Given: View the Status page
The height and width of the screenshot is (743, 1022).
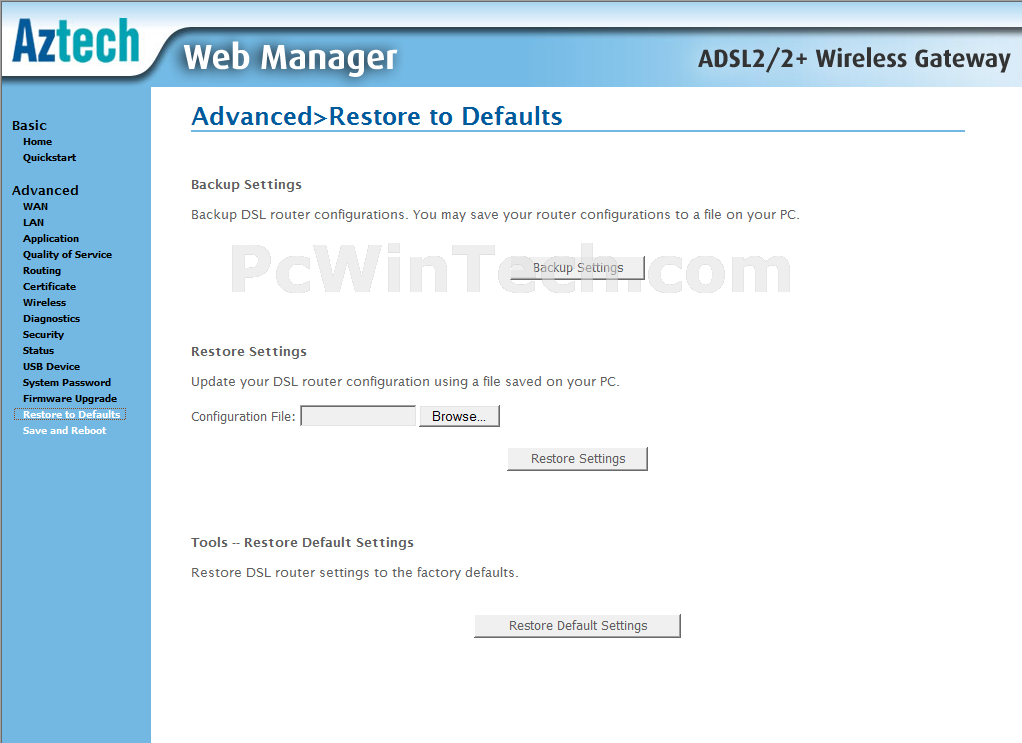Looking at the screenshot, I should point(38,351).
